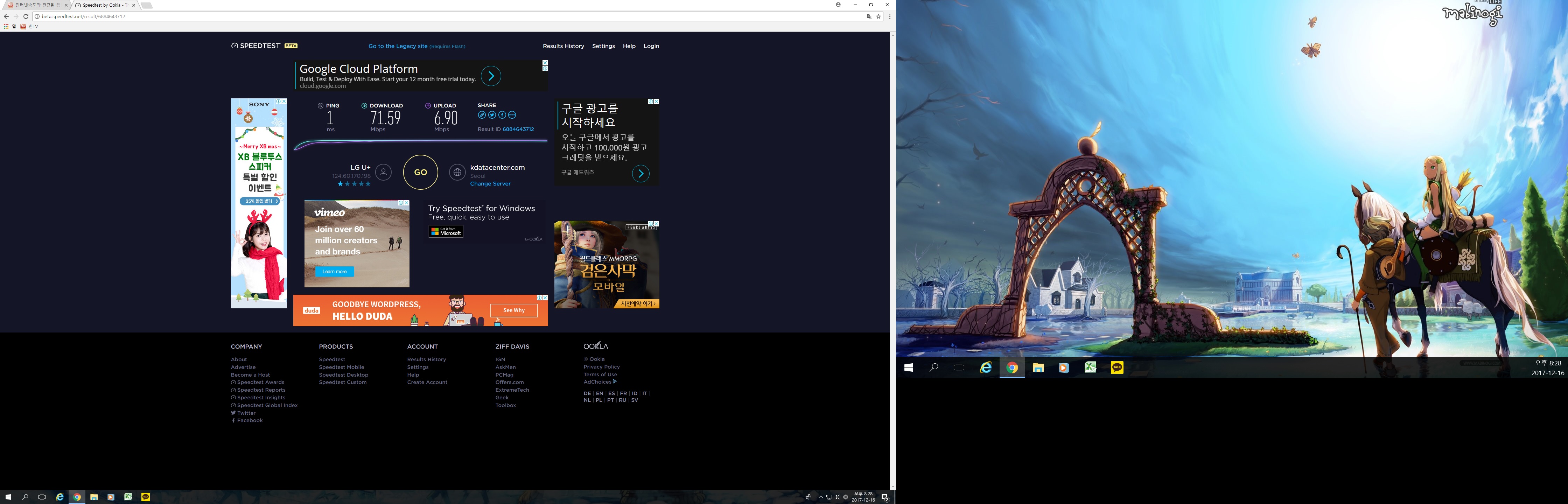Screen dimensions: 1568x504
Task: Click the Privacy Policy footer link
Action: 601,367
